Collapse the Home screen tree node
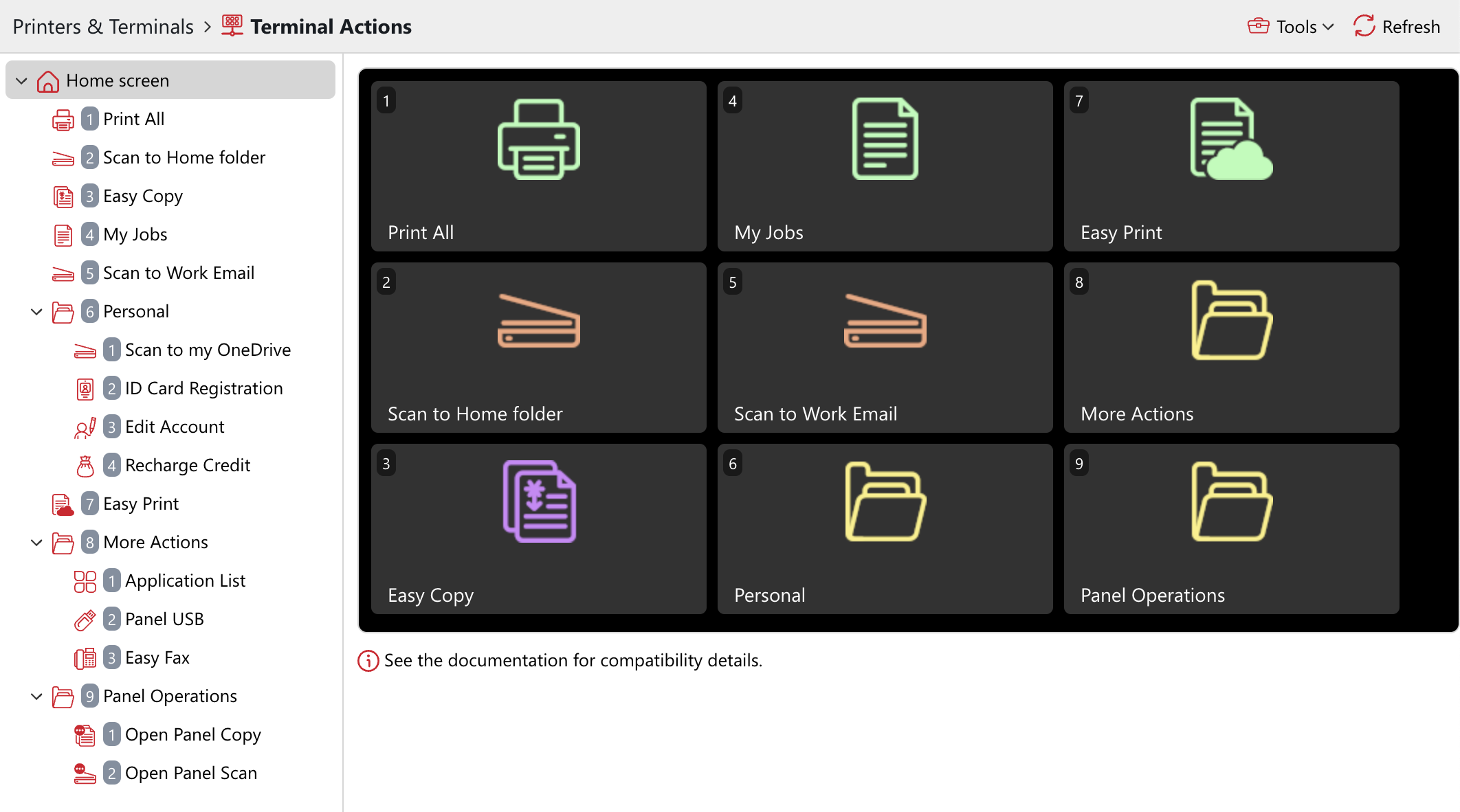 tap(21, 80)
